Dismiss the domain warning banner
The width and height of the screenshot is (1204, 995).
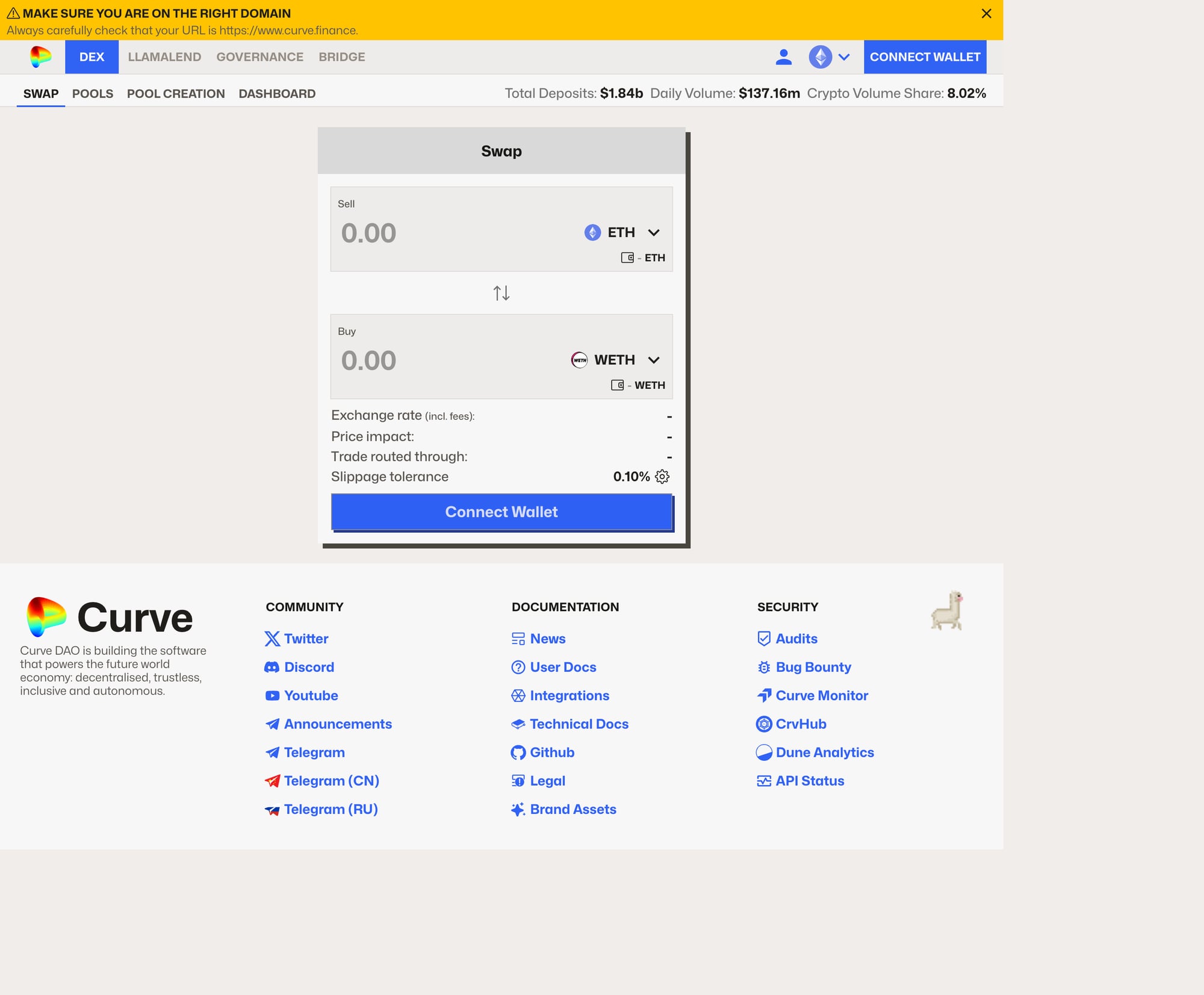coord(986,13)
